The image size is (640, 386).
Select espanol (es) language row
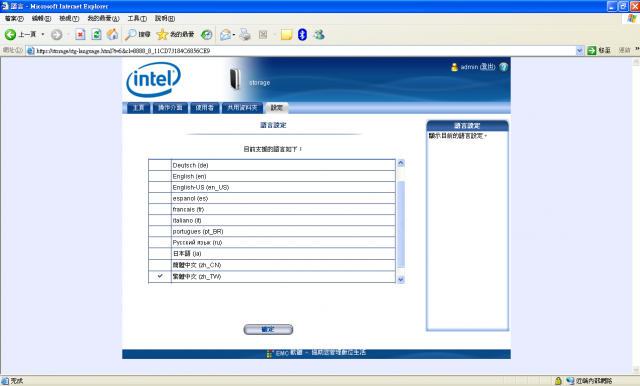272,198
